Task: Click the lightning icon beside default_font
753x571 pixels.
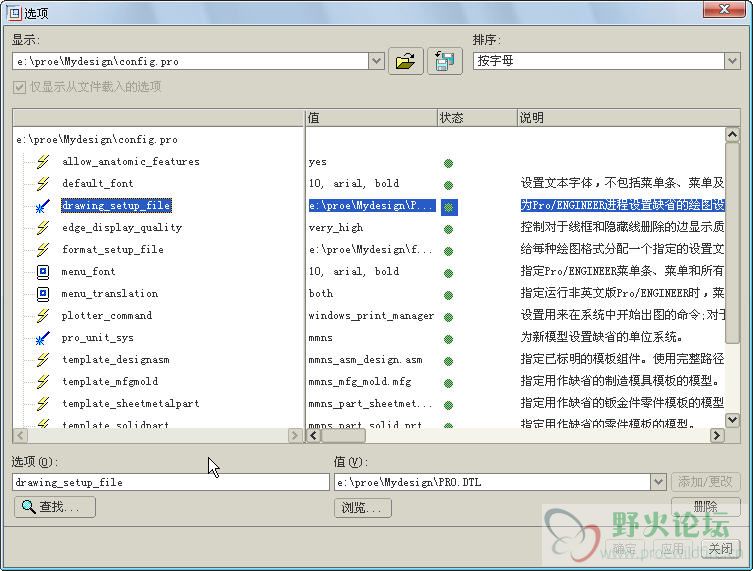Action: [43, 183]
